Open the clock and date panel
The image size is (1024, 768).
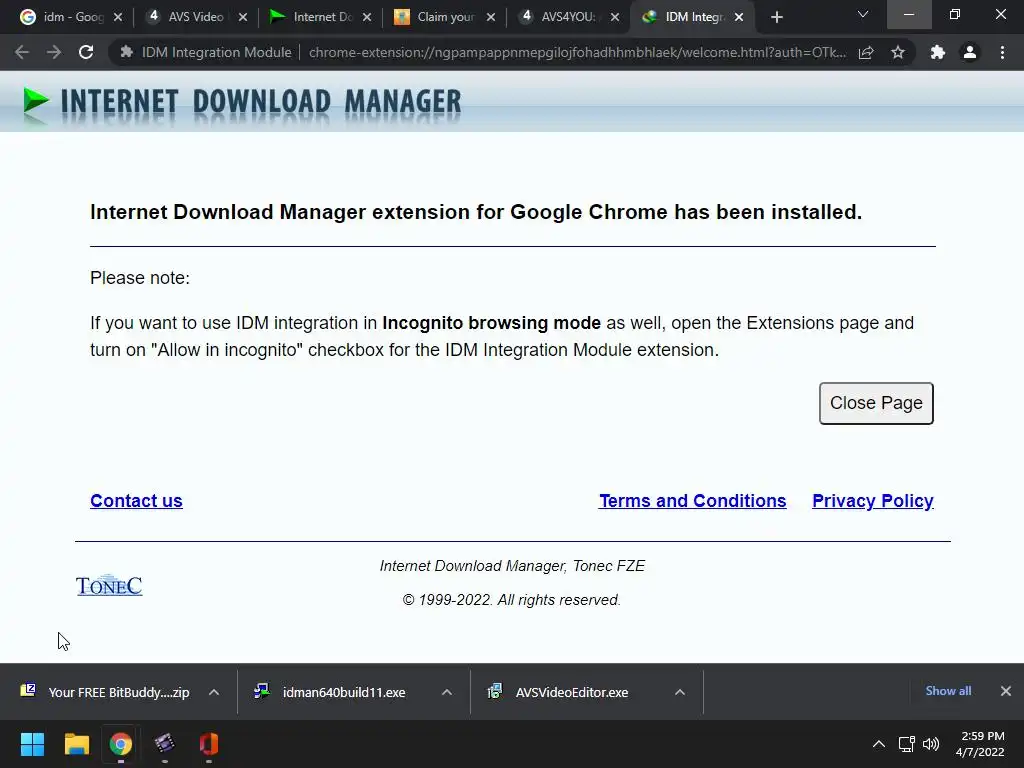[x=980, y=744]
